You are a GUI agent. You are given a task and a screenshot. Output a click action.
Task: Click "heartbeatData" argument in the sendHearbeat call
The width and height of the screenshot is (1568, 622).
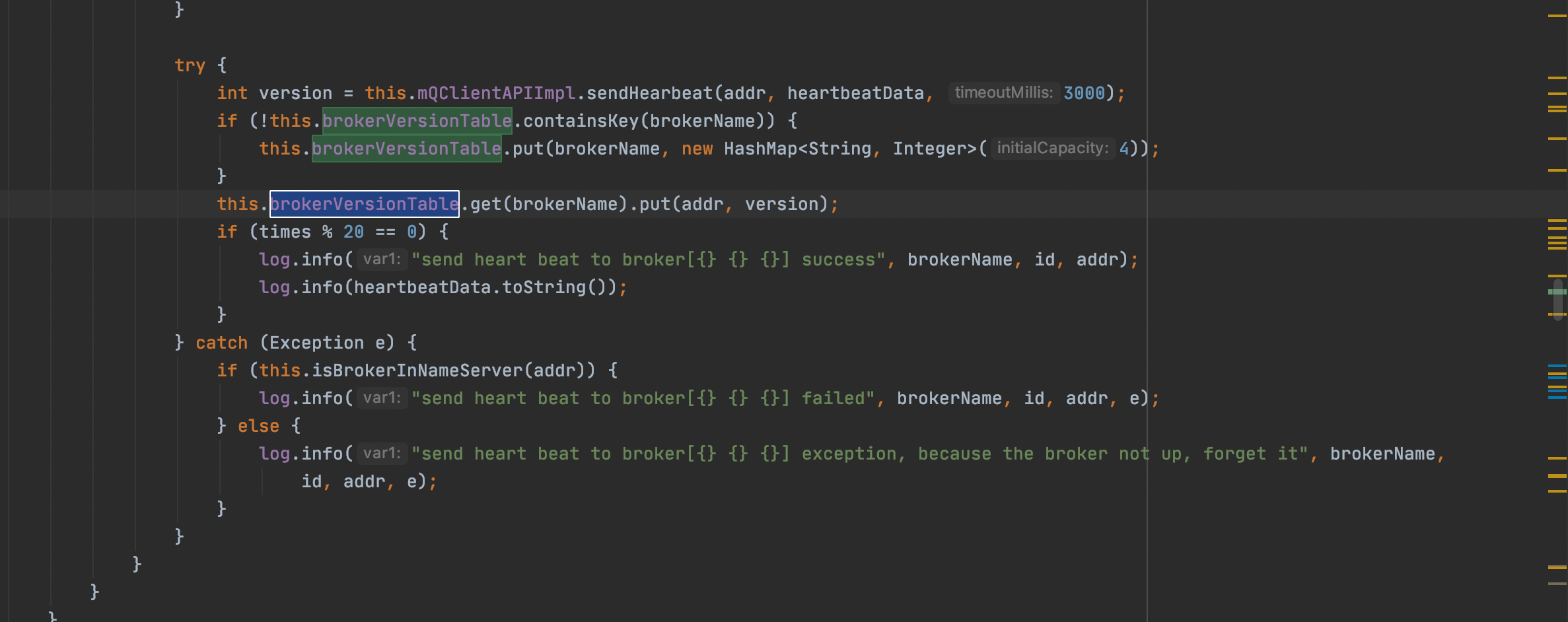click(x=855, y=93)
